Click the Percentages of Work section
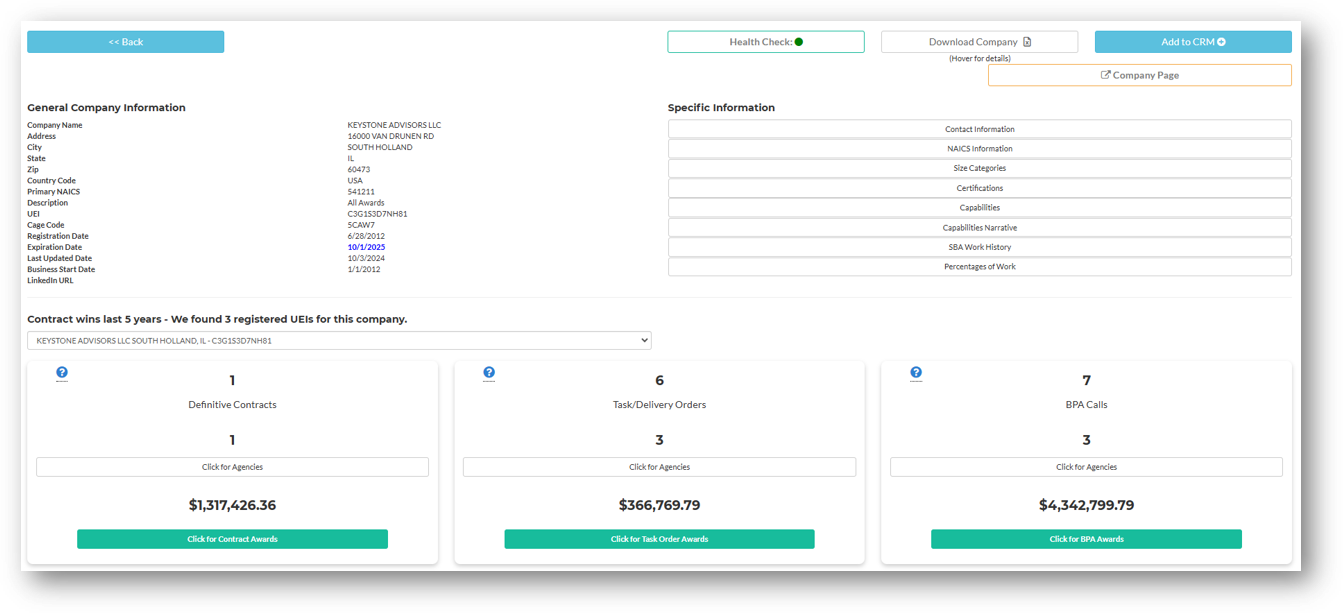Image resolution: width=1343 pixels, height=613 pixels. [978, 266]
